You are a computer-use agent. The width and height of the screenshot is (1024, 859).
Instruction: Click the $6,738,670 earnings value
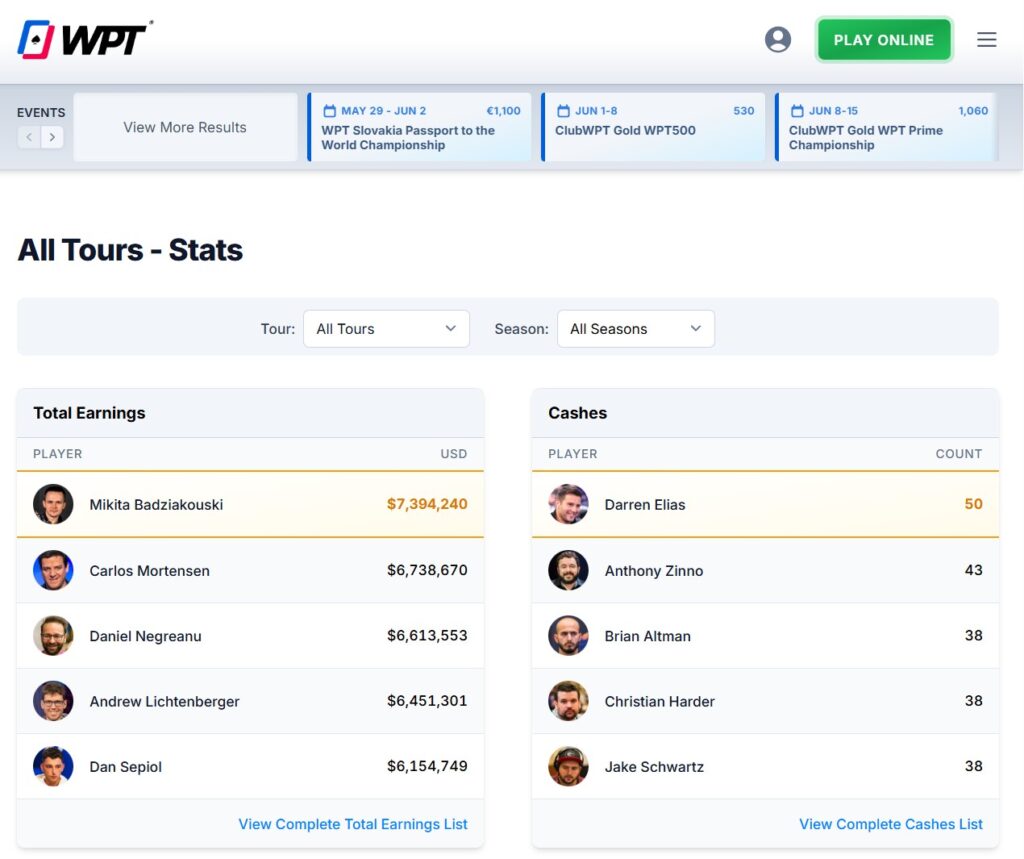point(427,570)
